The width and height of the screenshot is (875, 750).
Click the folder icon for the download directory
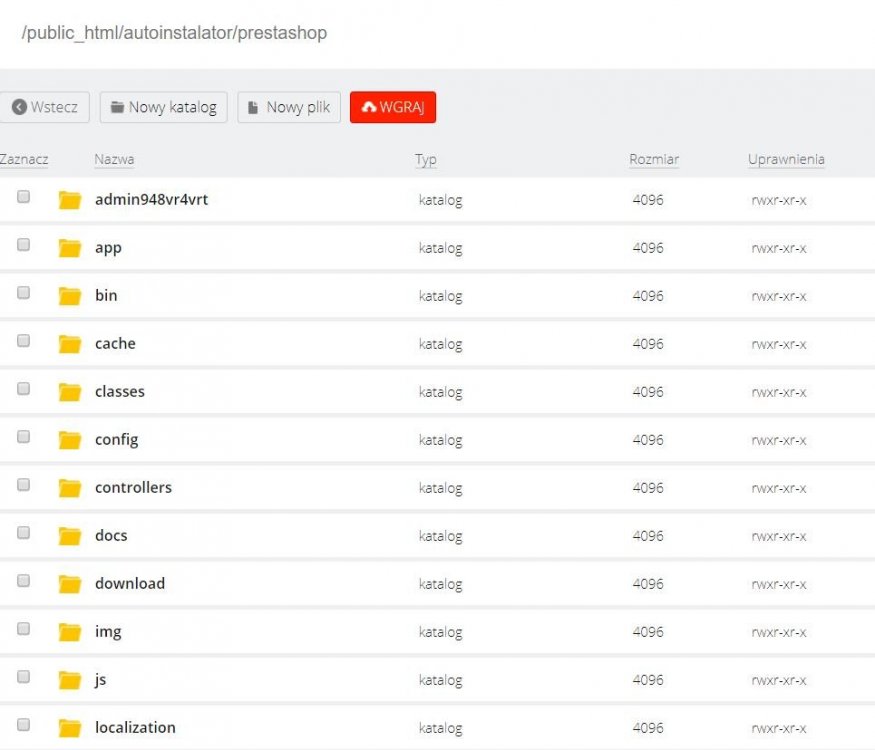pyautogui.click(x=69, y=584)
